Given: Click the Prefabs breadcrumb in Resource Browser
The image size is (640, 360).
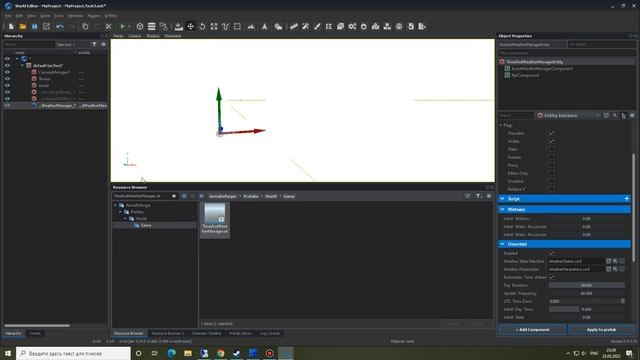Looking at the screenshot, I should 251,196.
